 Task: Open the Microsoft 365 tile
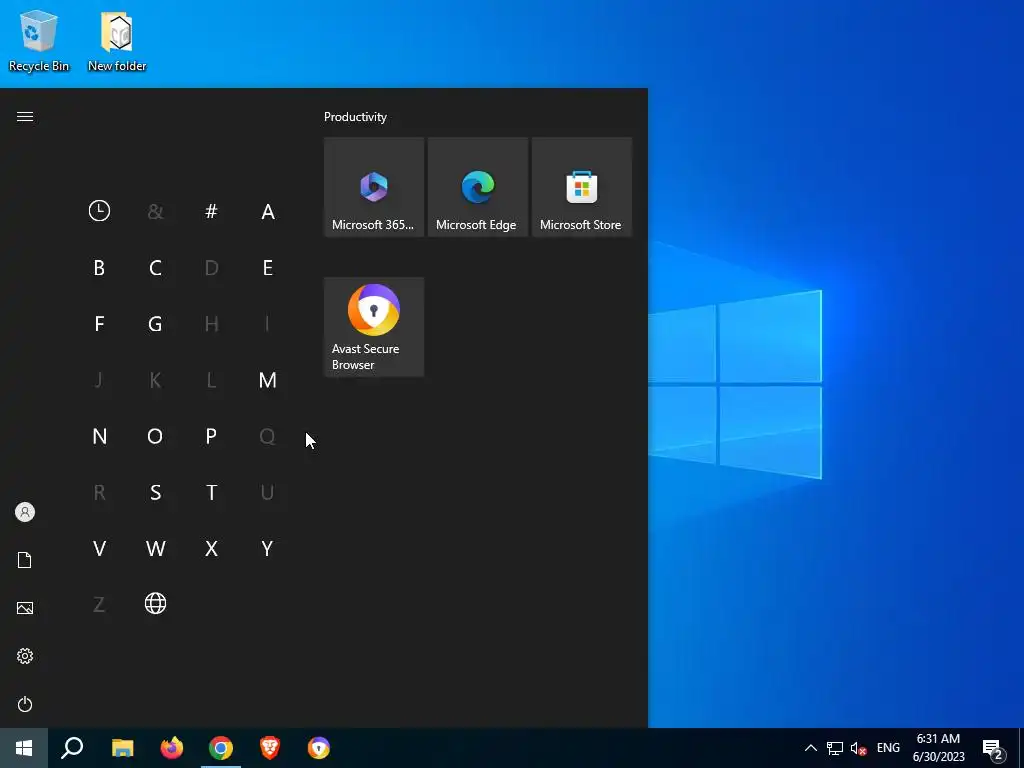374,187
